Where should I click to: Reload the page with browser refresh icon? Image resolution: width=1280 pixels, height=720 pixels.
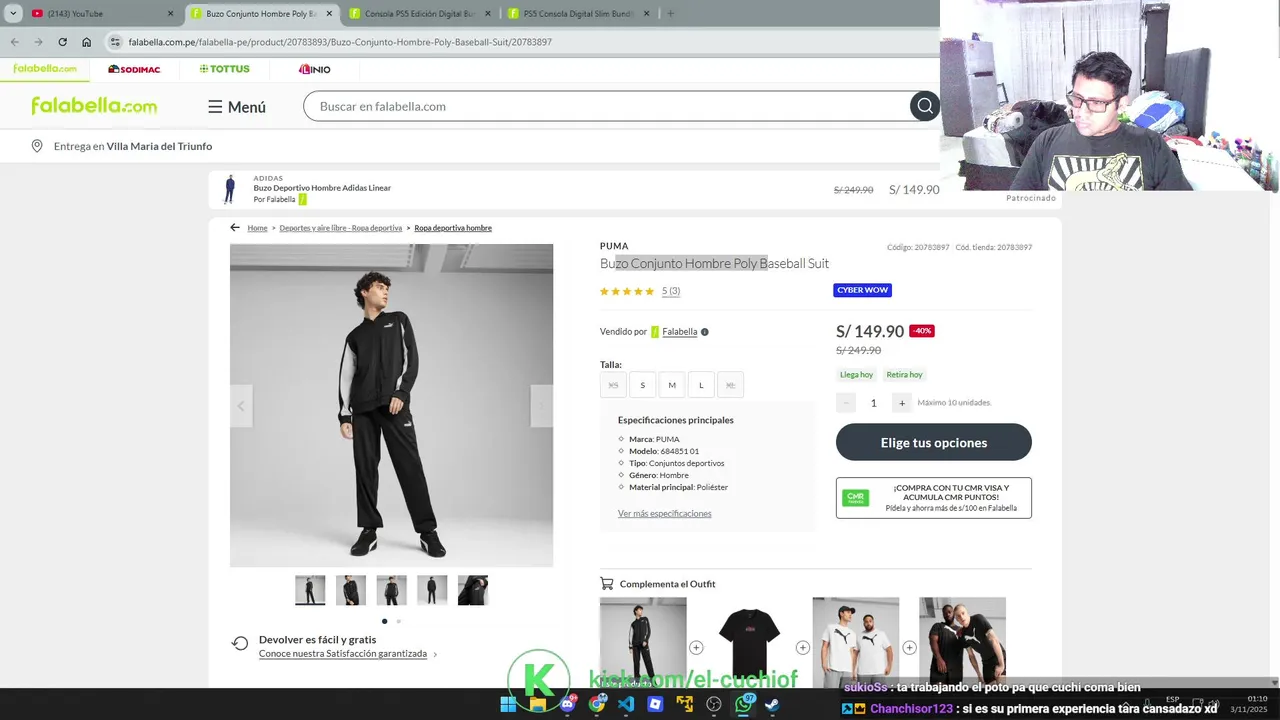point(62,42)
